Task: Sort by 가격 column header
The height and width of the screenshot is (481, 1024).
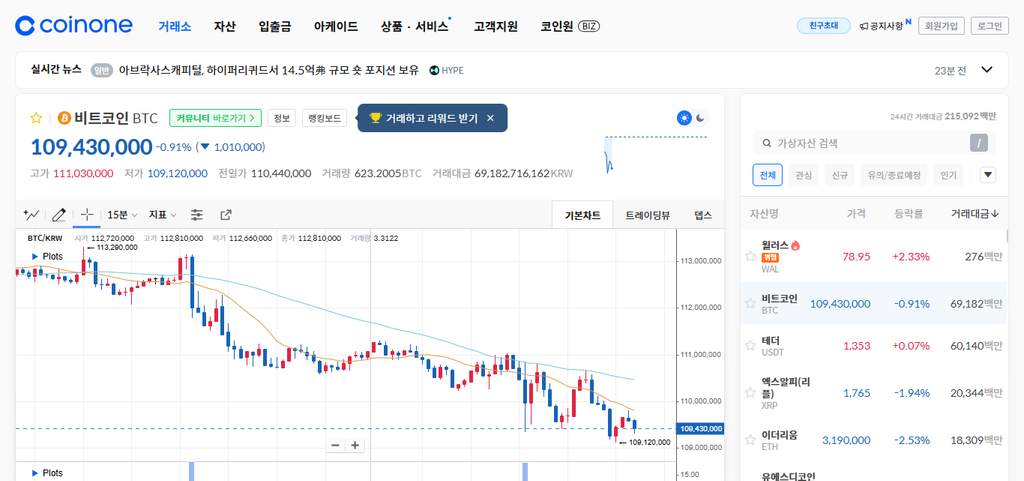Action: pos(856,213)
